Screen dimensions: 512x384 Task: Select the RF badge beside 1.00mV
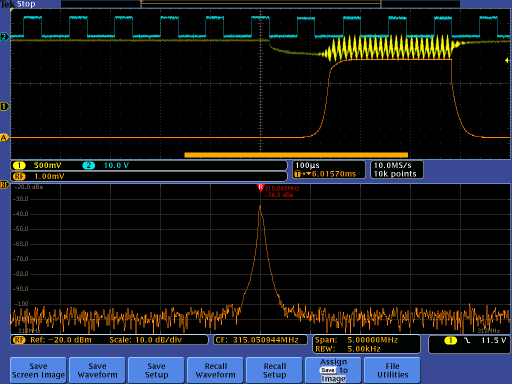tap(19, 176)
